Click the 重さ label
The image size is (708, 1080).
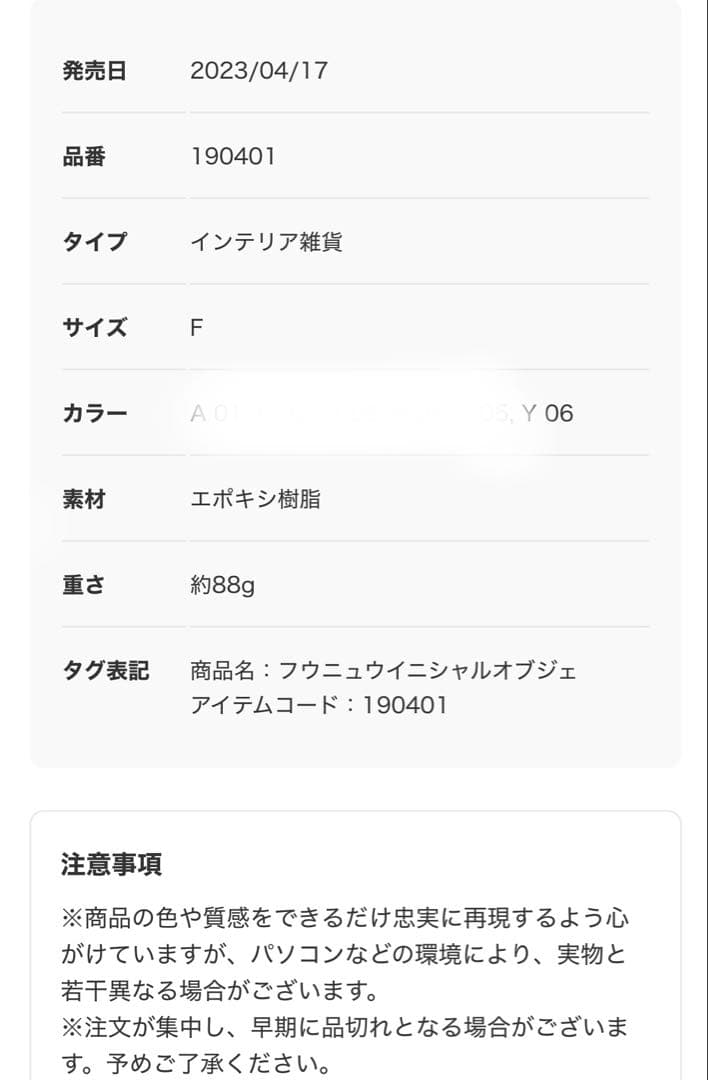pos(84,585)
